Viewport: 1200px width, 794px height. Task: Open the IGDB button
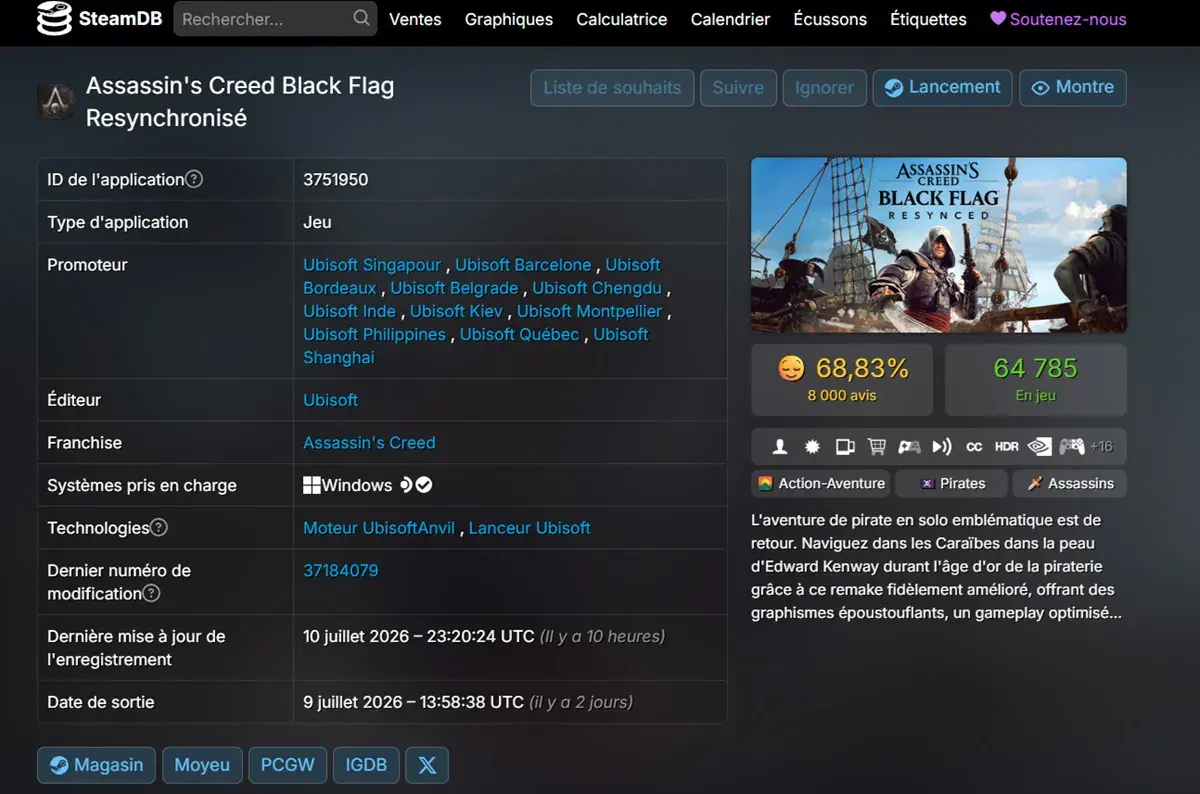pos(366,765)
